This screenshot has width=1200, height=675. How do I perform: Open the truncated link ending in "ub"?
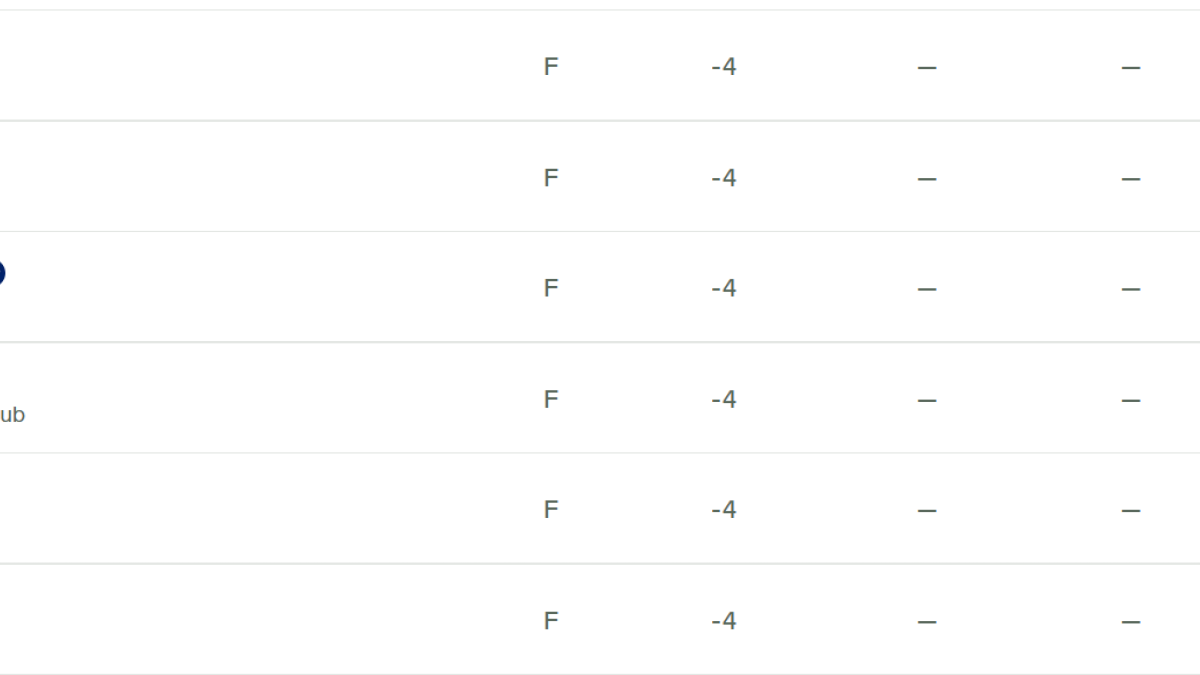(12, 414)
